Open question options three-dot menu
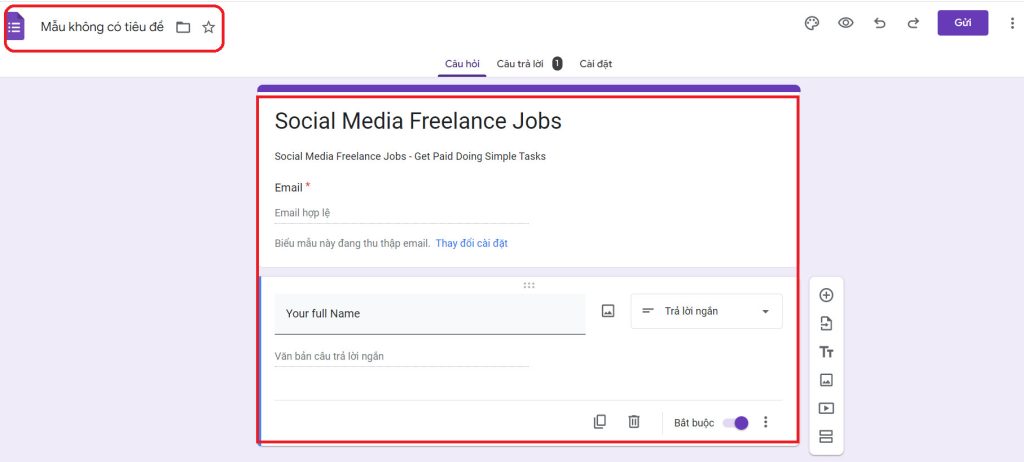Viewport: 1024px width, 462px height. pos(766,422)
